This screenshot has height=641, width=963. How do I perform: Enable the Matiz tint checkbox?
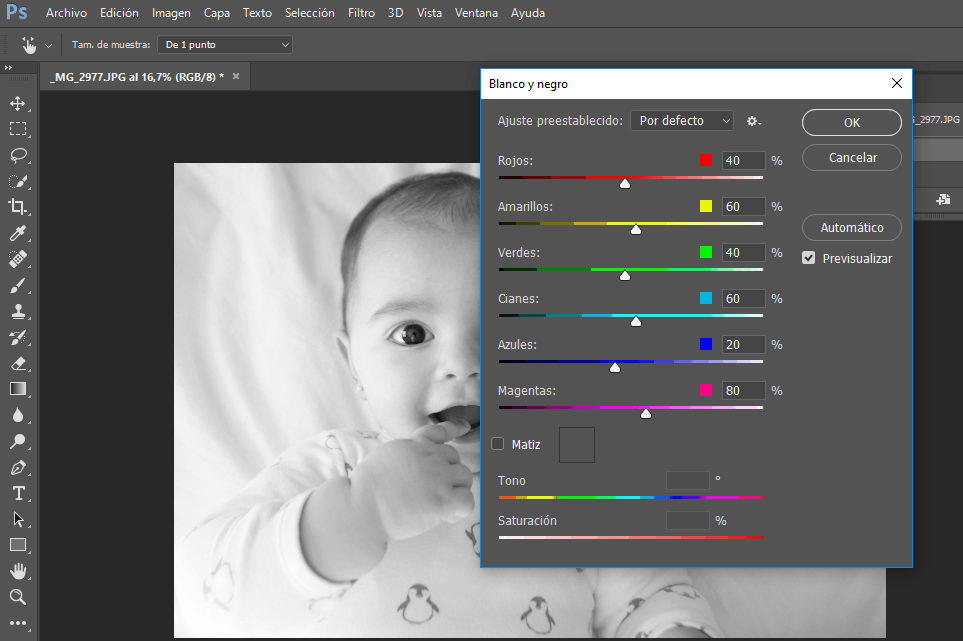pos(497,444)
